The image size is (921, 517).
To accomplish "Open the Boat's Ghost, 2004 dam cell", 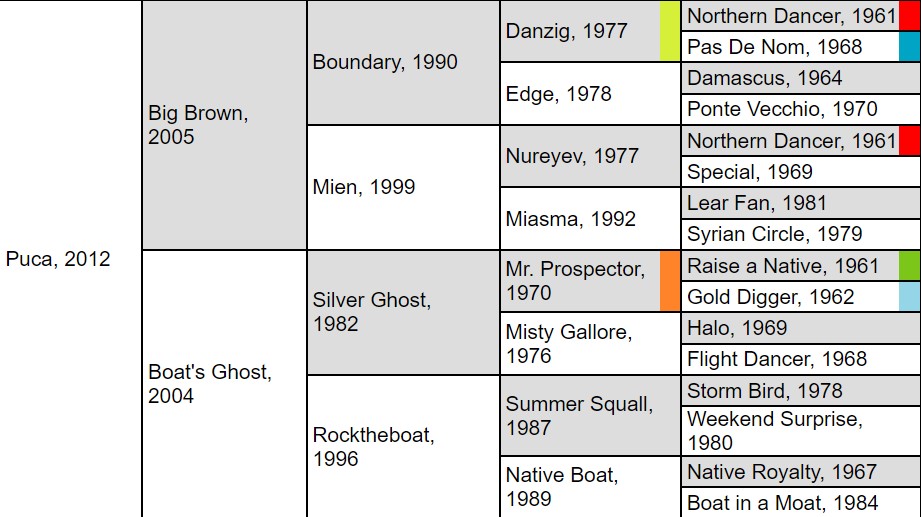I will [224, 384].
